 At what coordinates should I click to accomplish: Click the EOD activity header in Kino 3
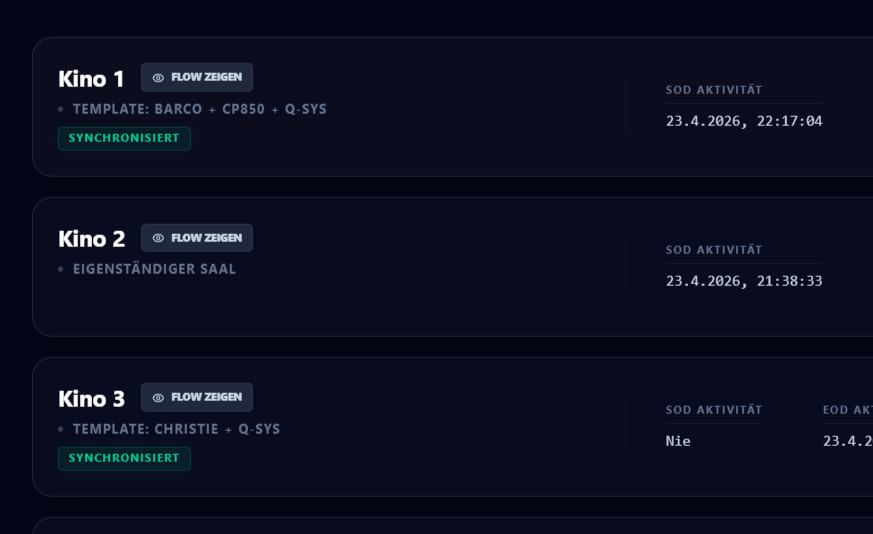(847, 410)
